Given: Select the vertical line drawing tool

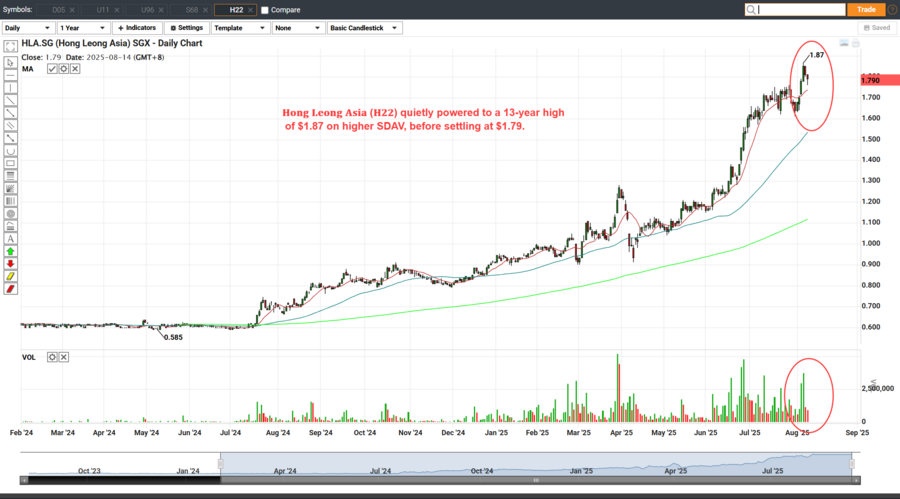Looking at the screenshot, I should (10, 88).
